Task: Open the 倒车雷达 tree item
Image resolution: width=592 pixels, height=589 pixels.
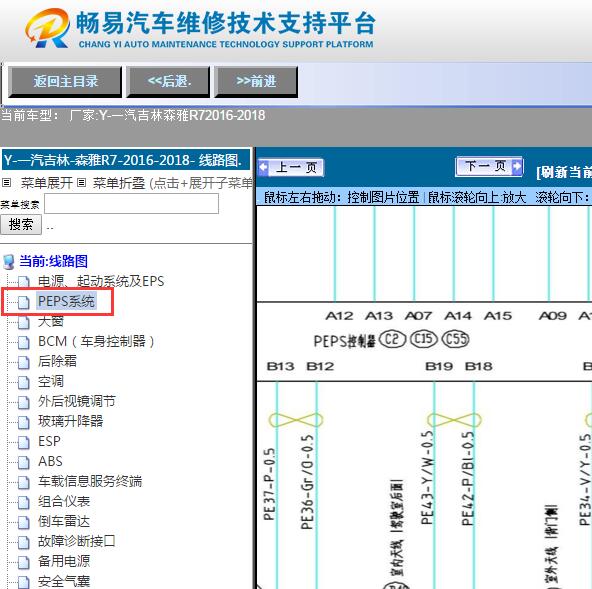Action: click(x=64, y=521)
